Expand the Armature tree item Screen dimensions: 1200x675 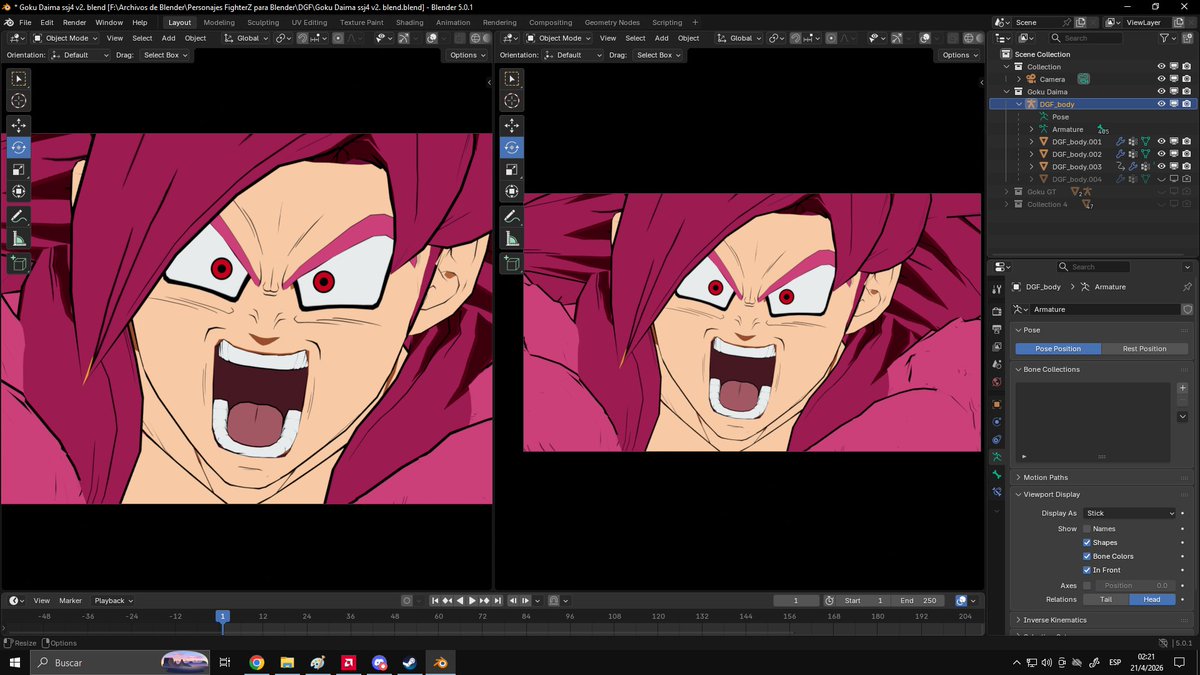click(1031, 129)
